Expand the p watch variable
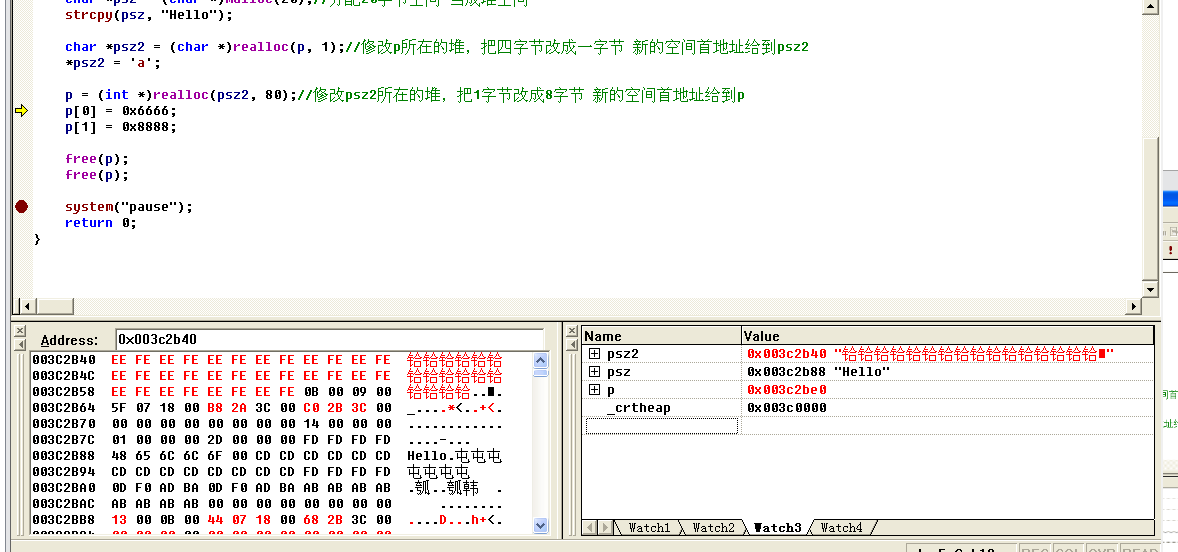 [x=594, y=390]
